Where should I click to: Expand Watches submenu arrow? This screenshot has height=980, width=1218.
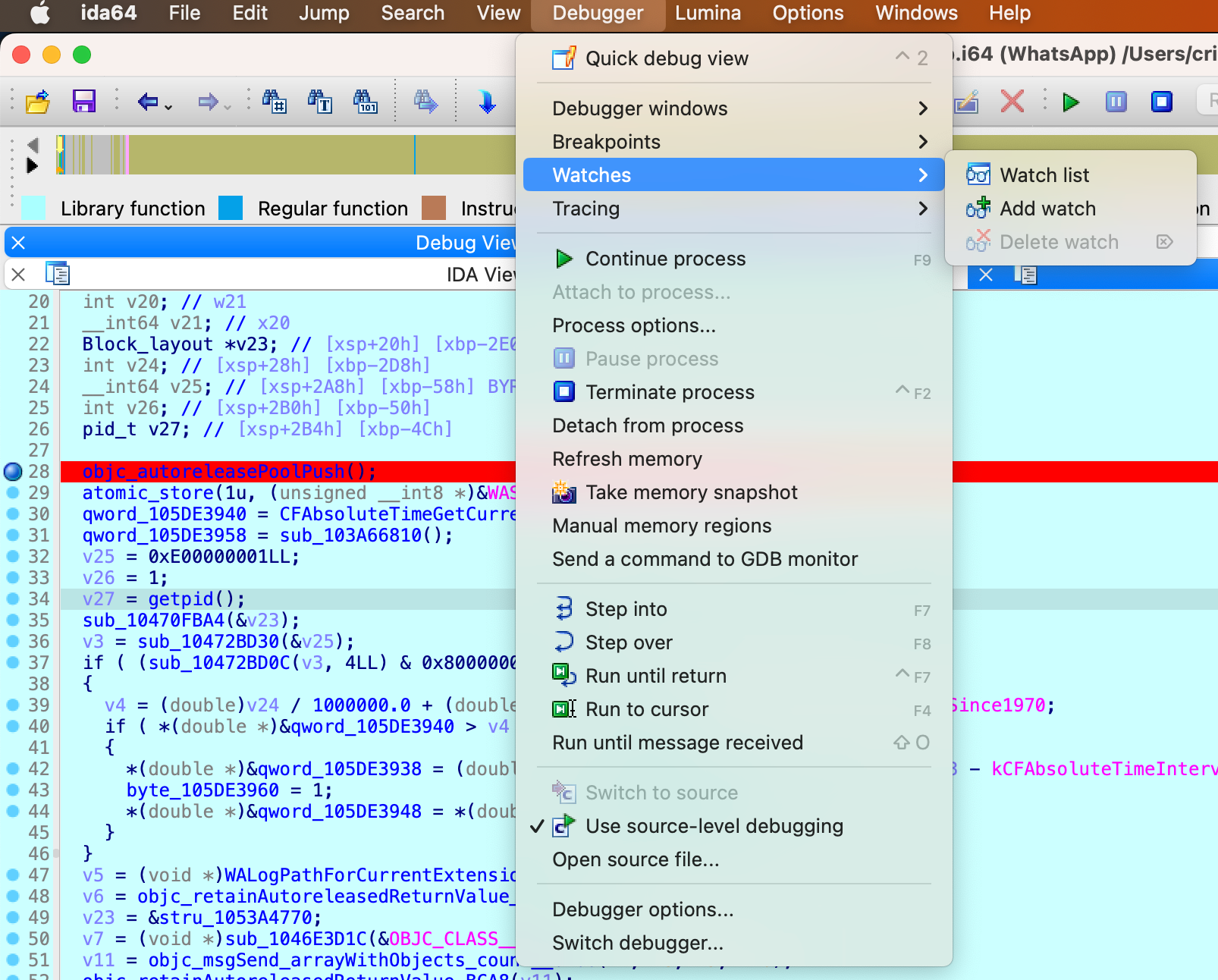point(923,175)
